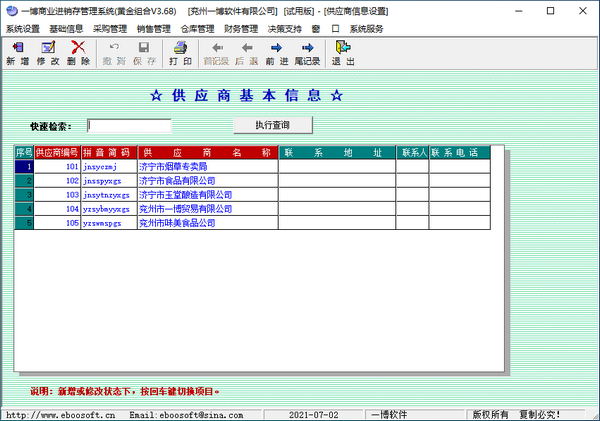Open the 采购管理 menu
Screen dimensions: 600x421
[x=110, y=29]
